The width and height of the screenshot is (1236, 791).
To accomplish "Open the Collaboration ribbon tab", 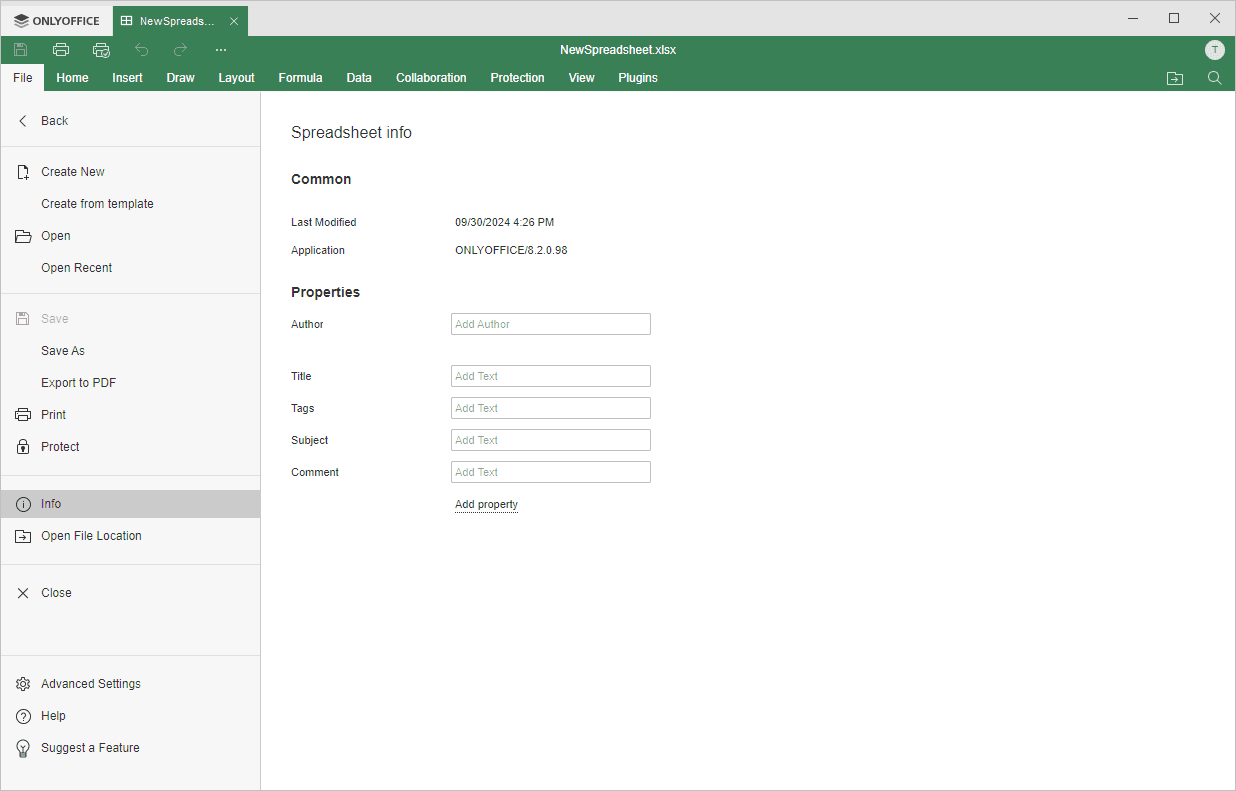I will click(x=431, y=78).
